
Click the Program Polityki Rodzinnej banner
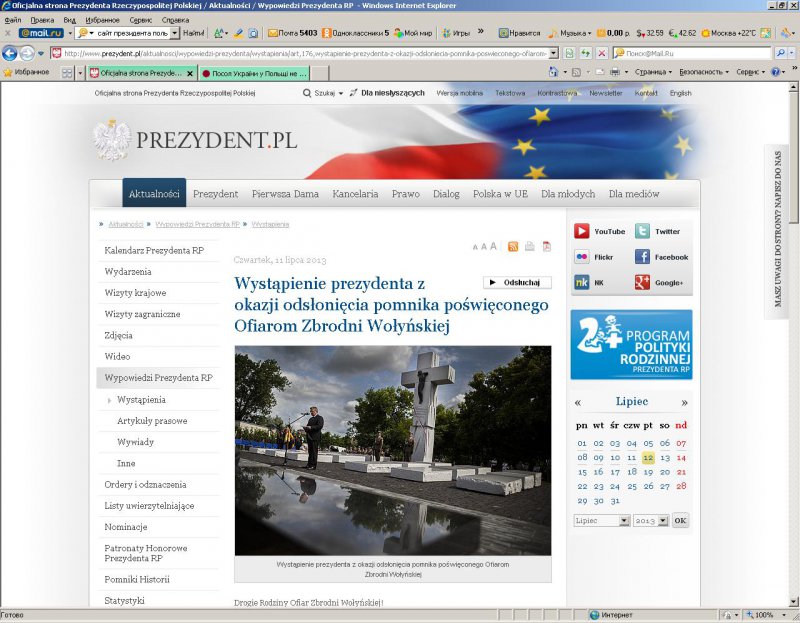[631, 344]
